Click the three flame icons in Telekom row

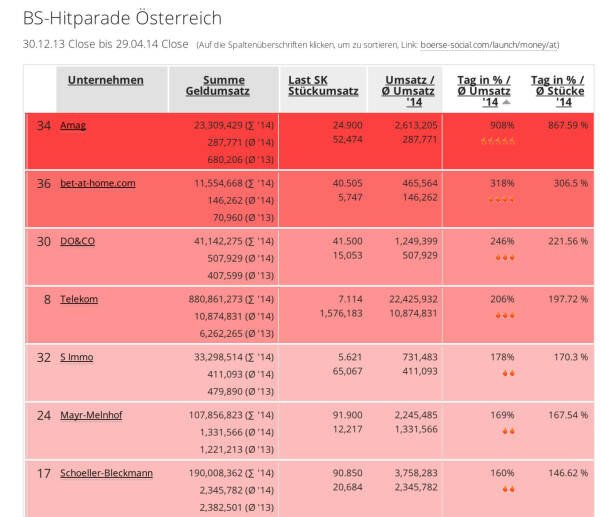[x=503, y=316]
